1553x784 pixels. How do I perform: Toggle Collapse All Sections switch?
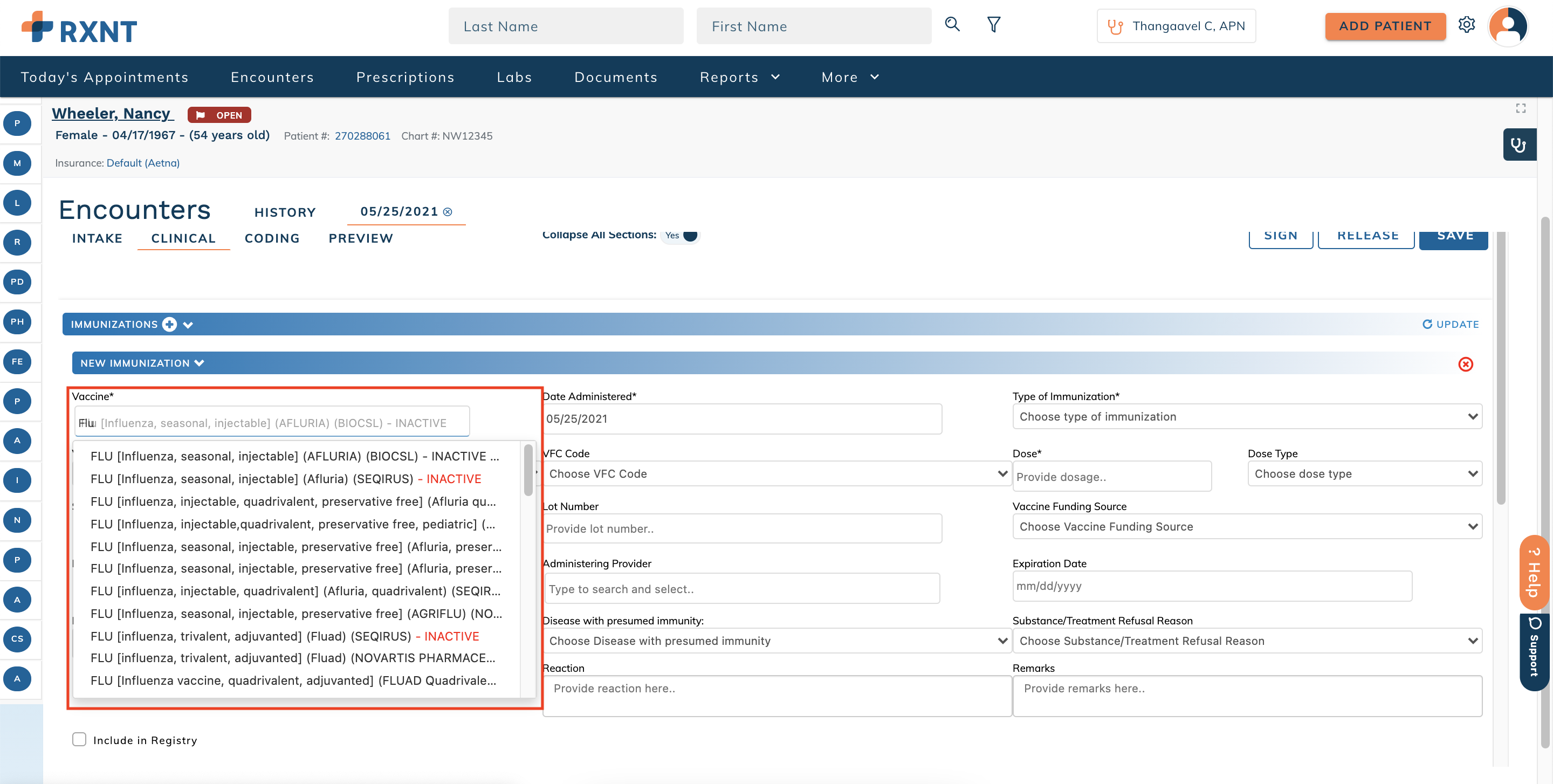coord(681,235)
